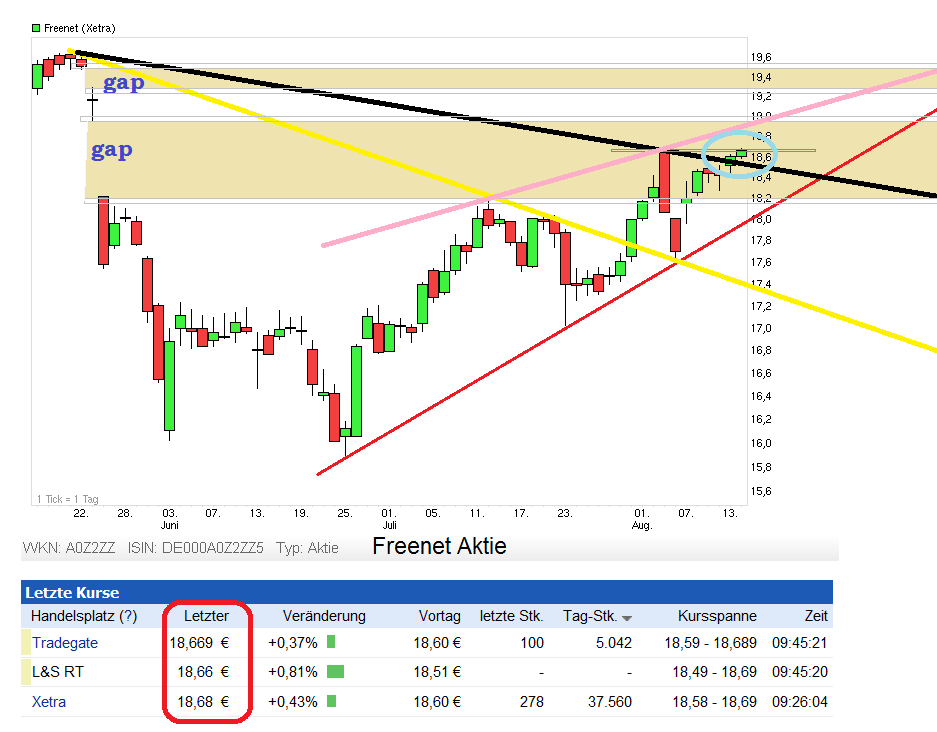The height and width of the screenshot is (732, 937).
Task: Click the green change bar in Tradegate row
Action: [331, 642]
